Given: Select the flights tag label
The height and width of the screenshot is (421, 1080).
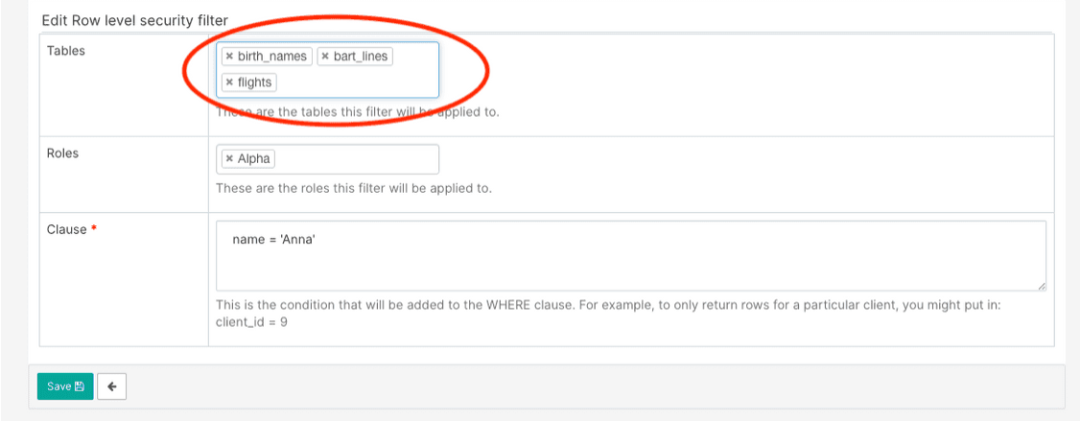Looking at the screenshot, I should pyautogui.click(x=255, y=82).
